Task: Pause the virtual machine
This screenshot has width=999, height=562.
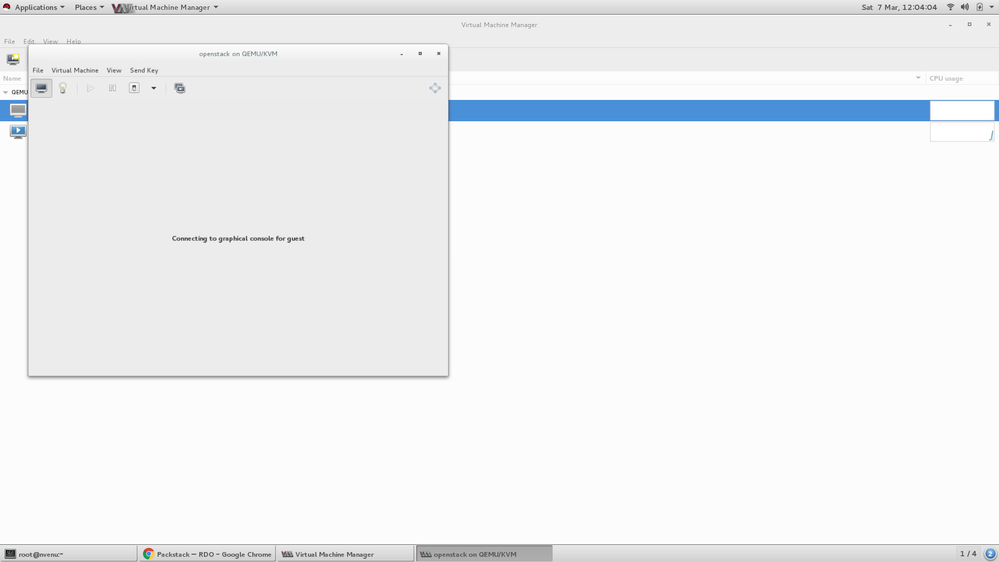Action: 112,88
